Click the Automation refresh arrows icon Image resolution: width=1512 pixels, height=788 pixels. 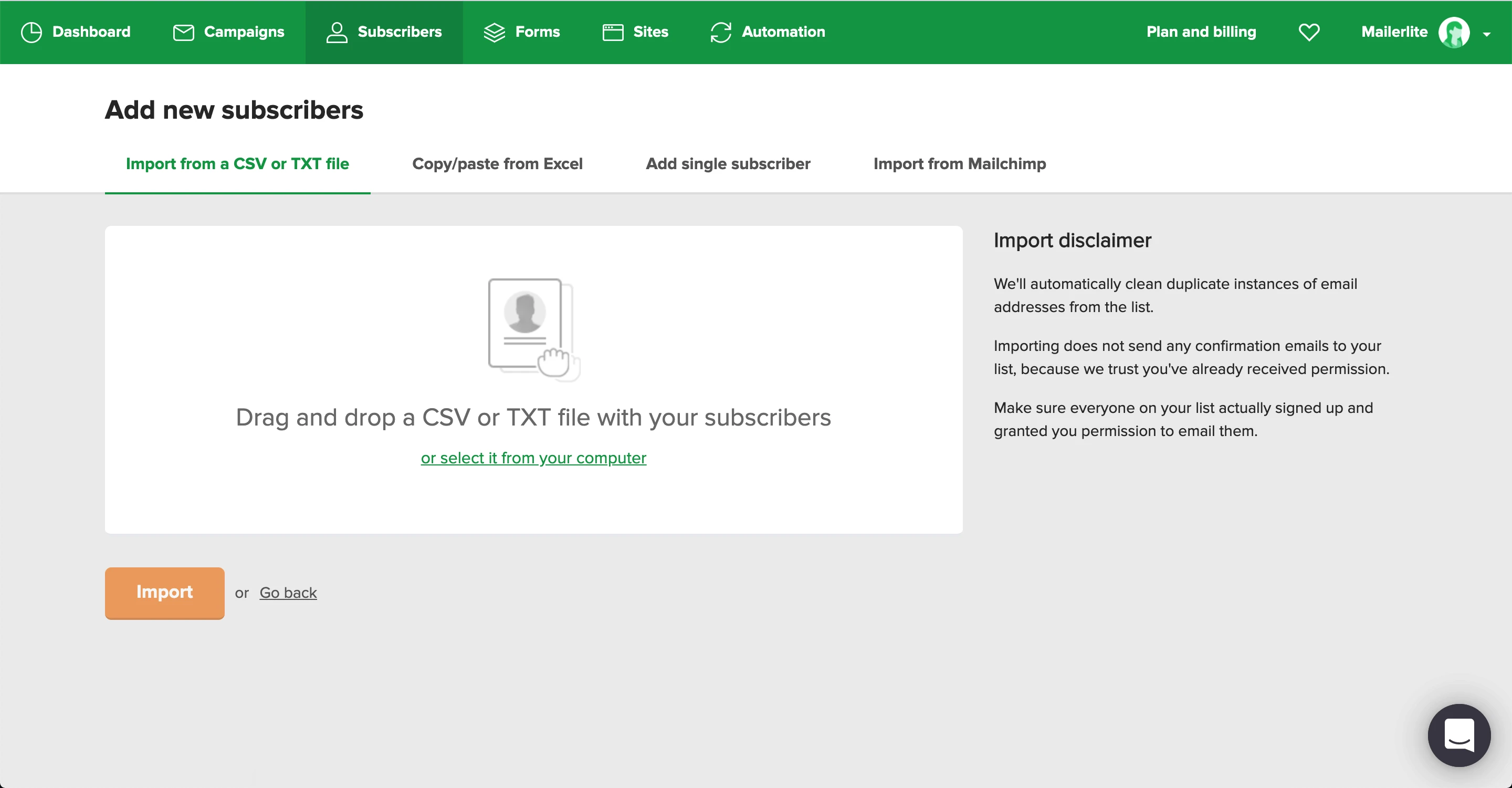tap(721, 32)
